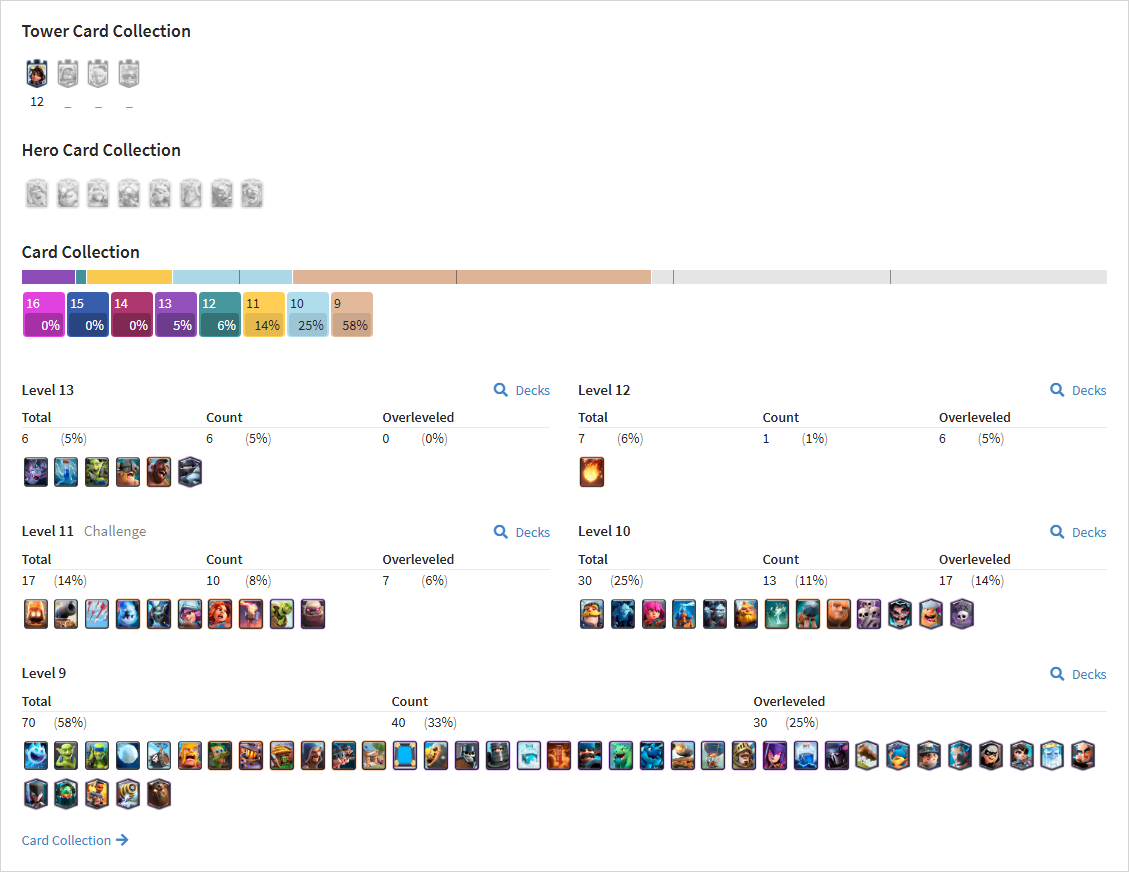Screen dimensions: 1129x872
Task: Click the first locked Hero card
Action: click(37, 194)
